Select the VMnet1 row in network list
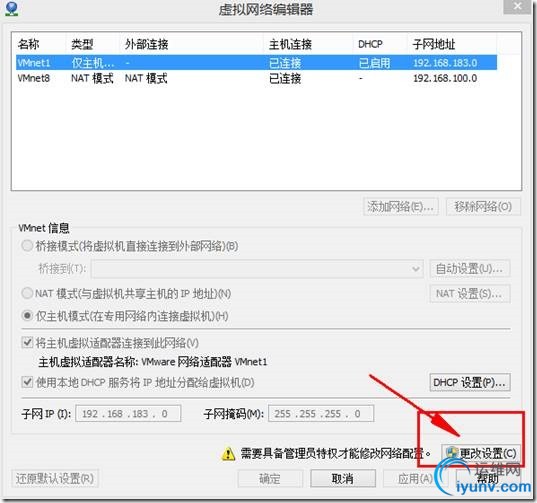Screen dimensions: 537x503 pos(256,63)
